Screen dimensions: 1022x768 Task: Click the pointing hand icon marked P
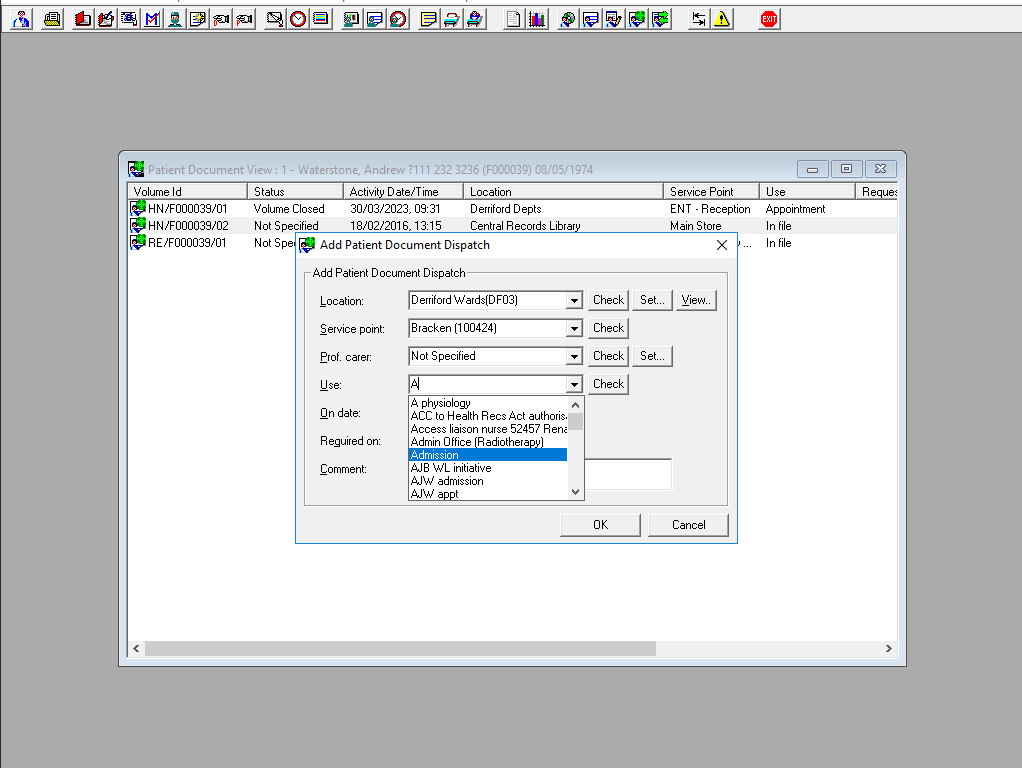coord(244,19)
